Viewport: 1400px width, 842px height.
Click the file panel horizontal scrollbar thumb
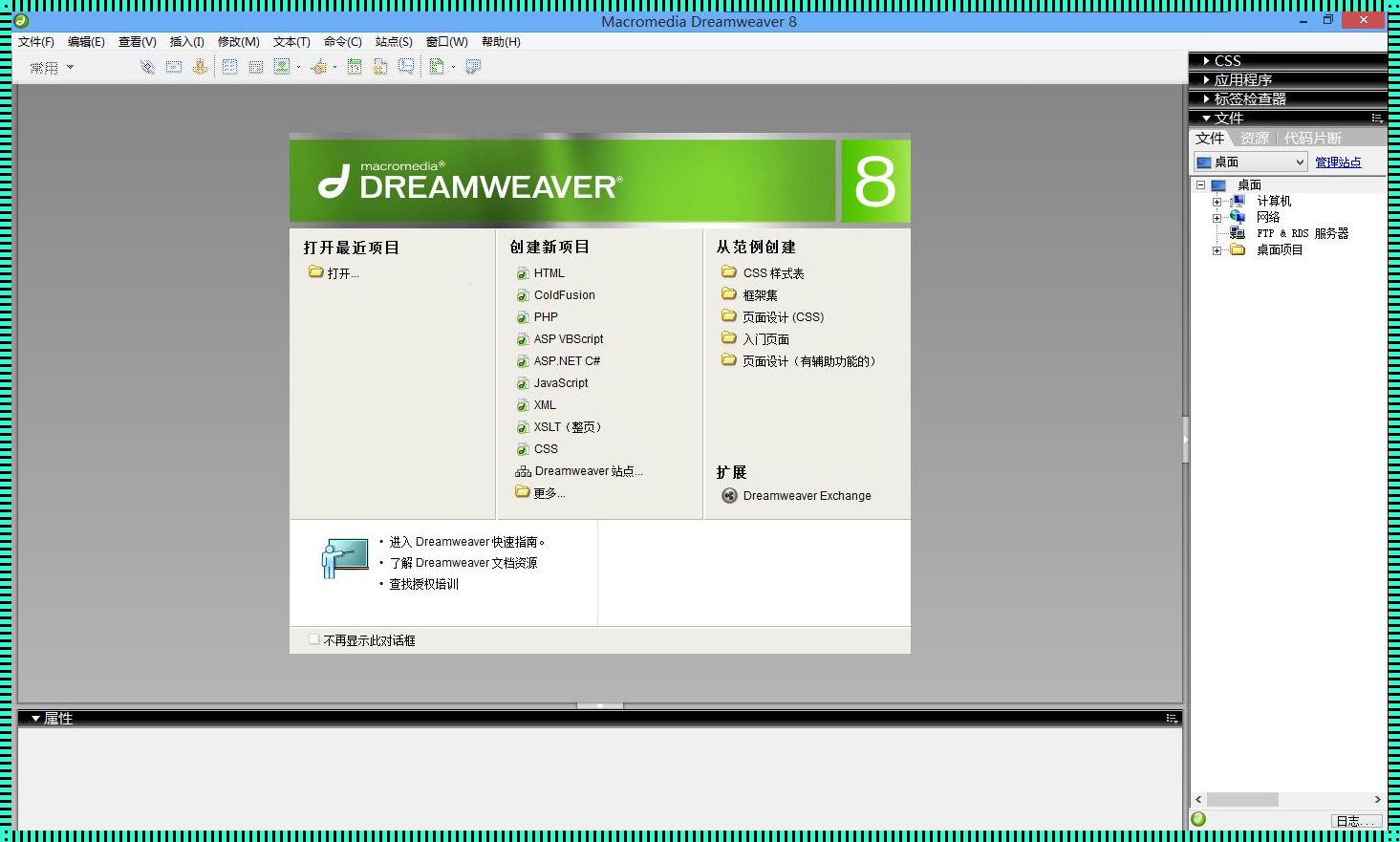point(1242,799)
